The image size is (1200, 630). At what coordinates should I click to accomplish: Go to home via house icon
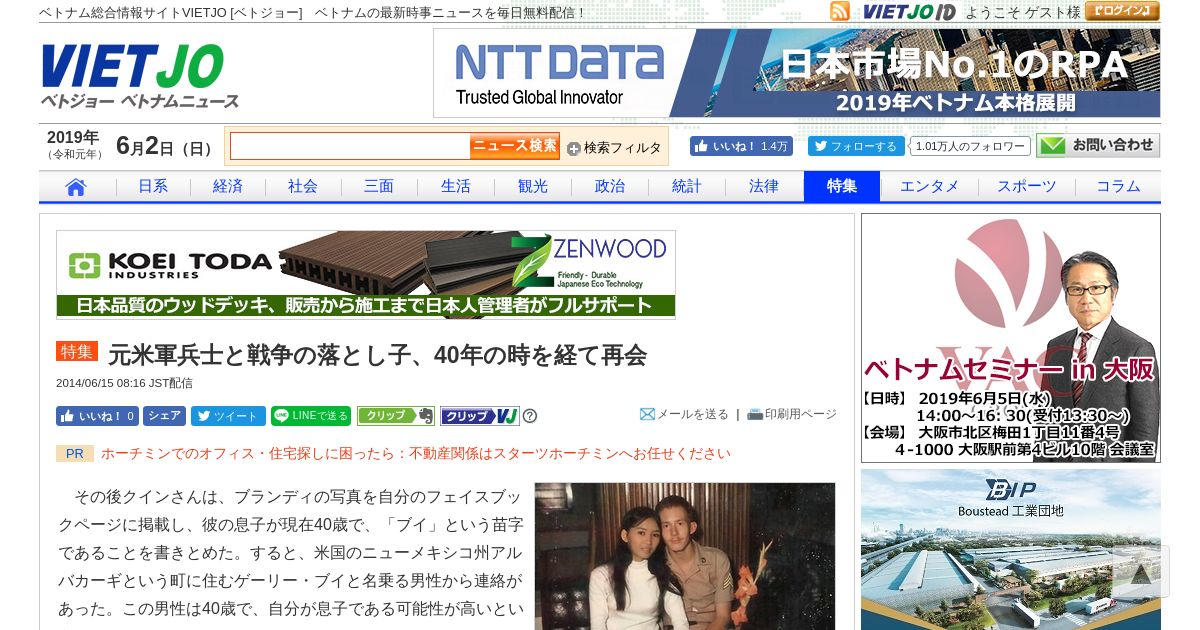coord(77,187)
